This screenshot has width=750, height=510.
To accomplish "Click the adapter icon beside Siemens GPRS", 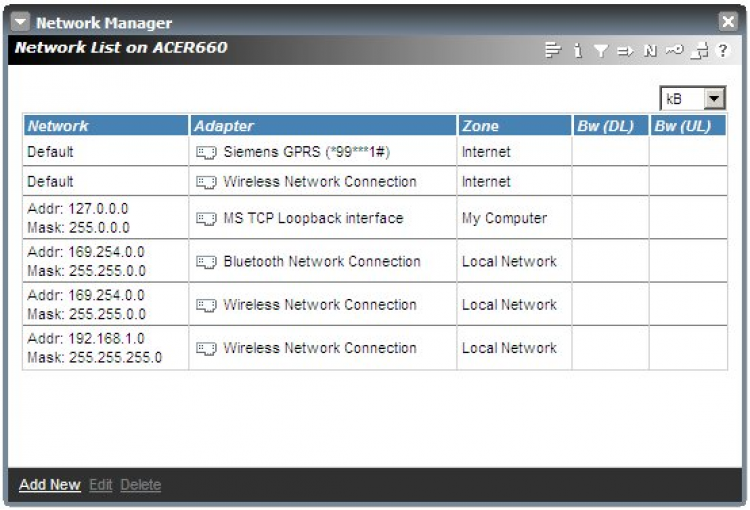I will pyautogui.click(x=206, y=153).
